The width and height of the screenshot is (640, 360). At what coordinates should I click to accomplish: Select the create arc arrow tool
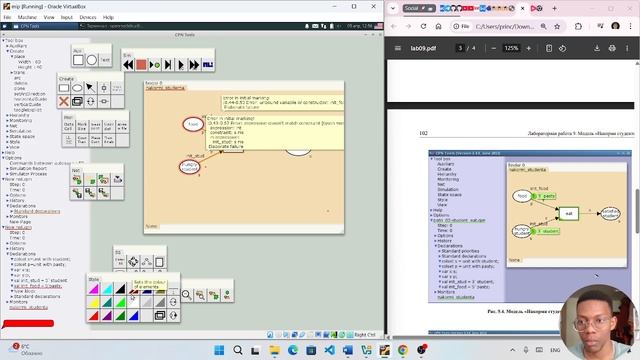[x=91, y=88]
